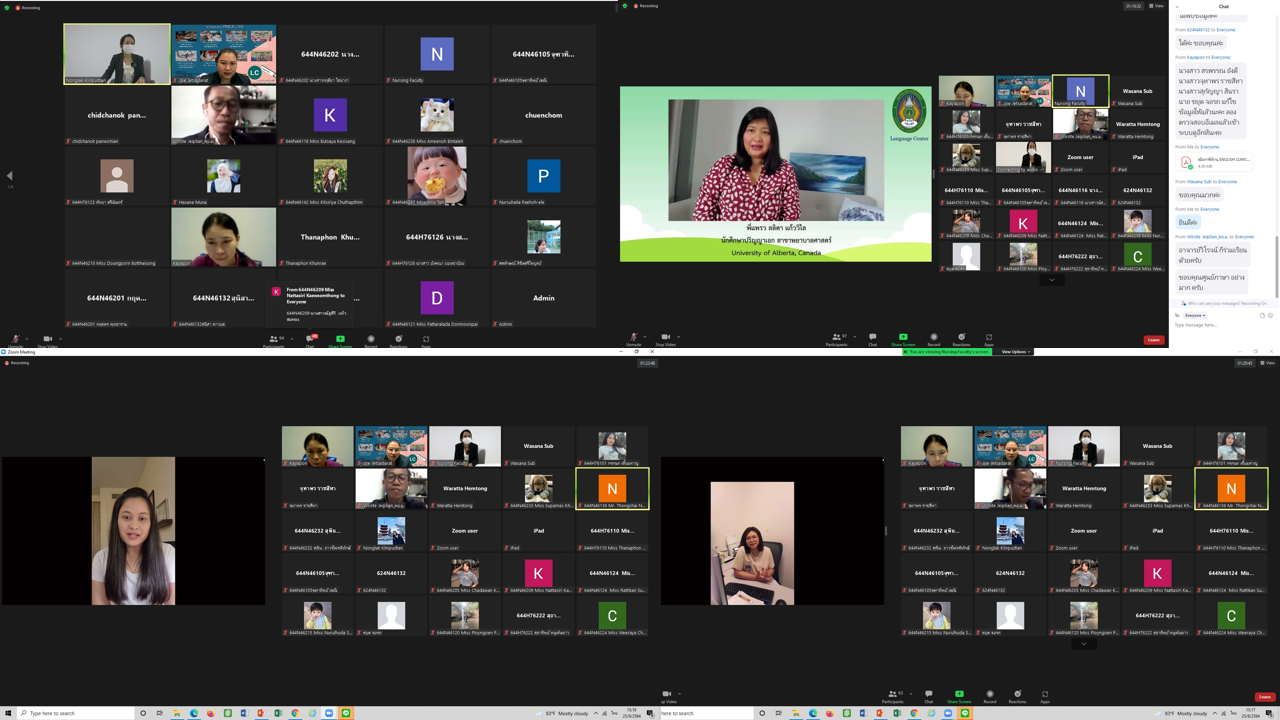Screen dimensions: 1280x720
Task: Unmute microphone in the 94-participant meeting
Action: [15, 340]
